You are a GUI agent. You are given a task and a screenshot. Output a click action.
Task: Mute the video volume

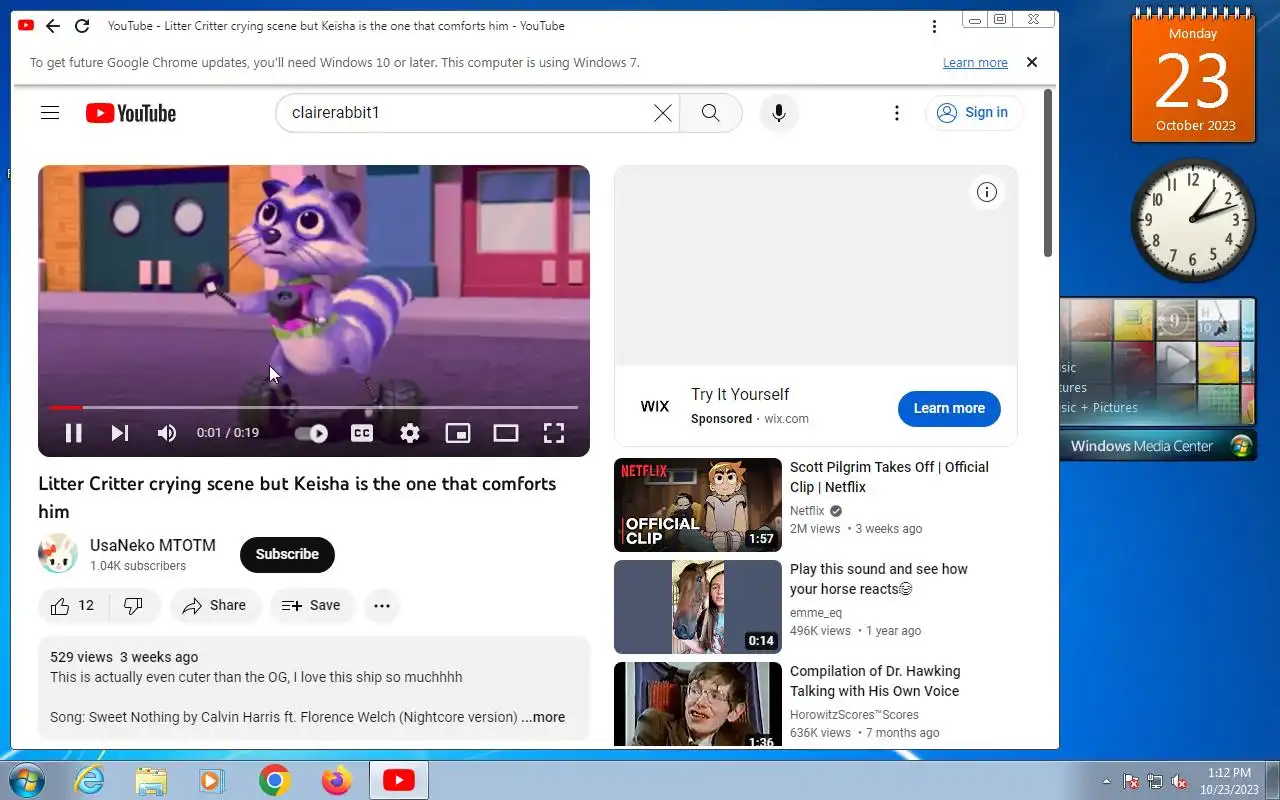pyautogui.click(x=167, y=433)
